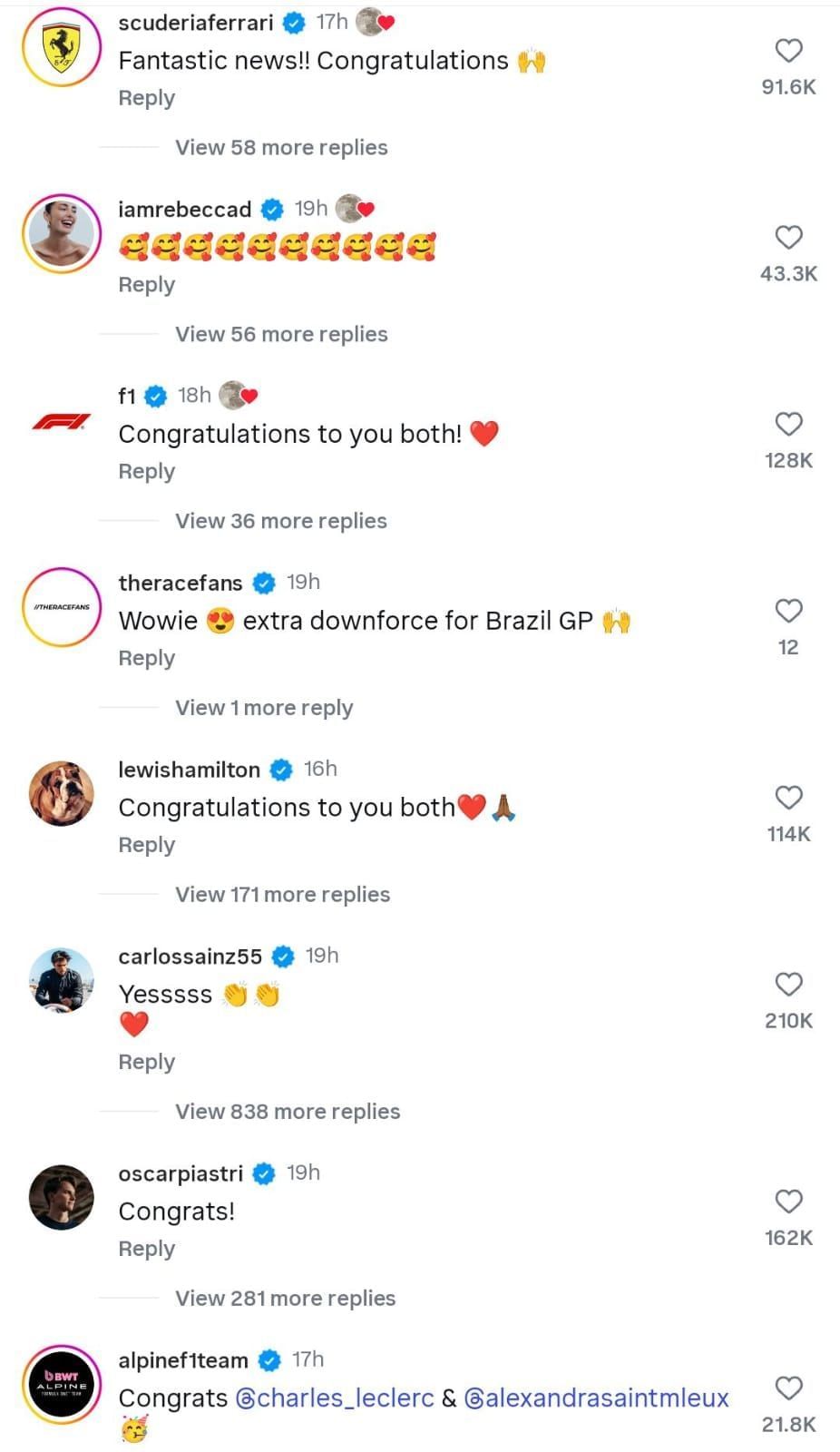840x1452 pixels.
Task: Like the scuderiaferrari comment
Action: tap(788, 51)
